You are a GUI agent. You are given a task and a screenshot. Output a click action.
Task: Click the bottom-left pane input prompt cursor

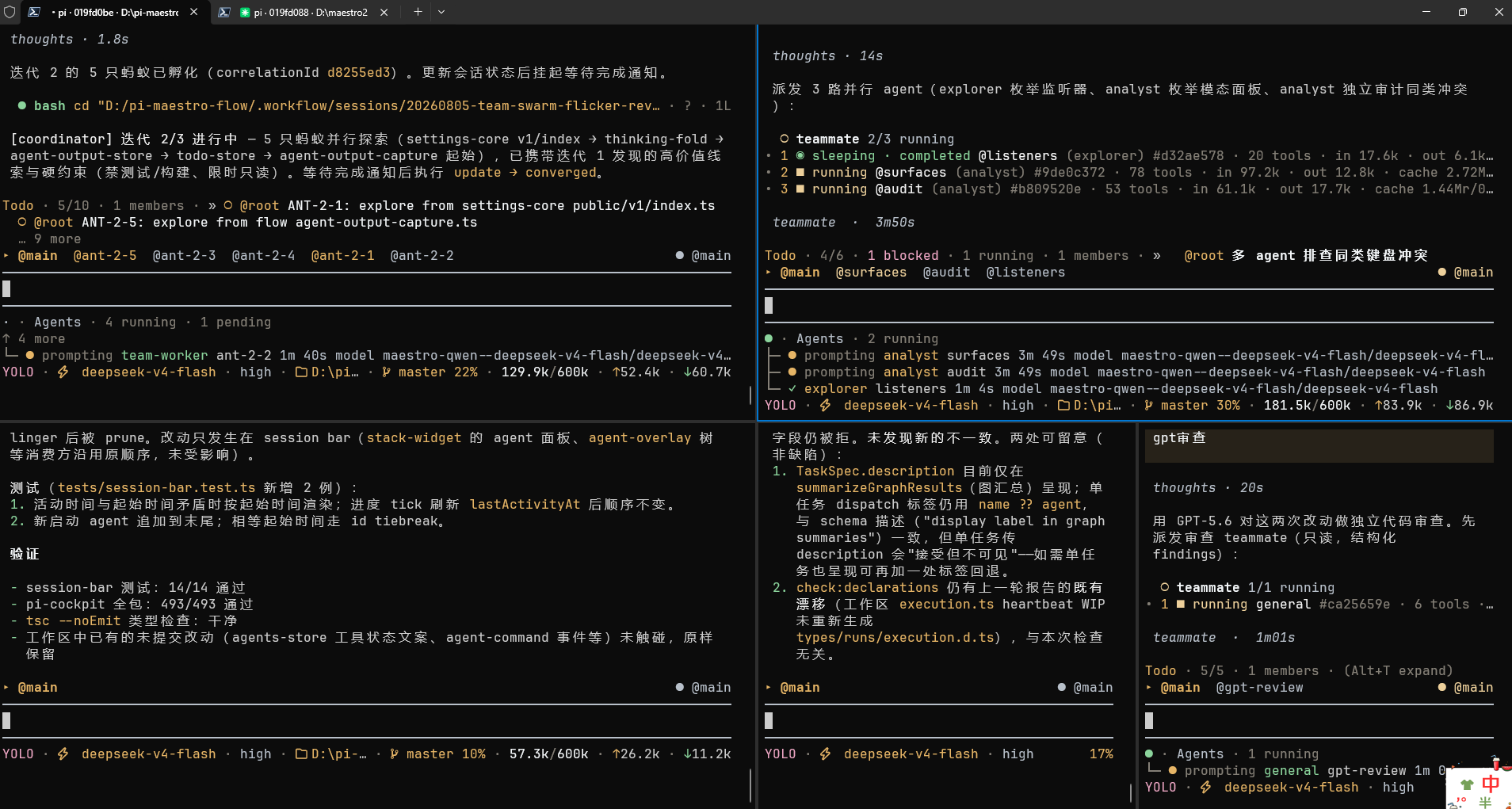6,721
